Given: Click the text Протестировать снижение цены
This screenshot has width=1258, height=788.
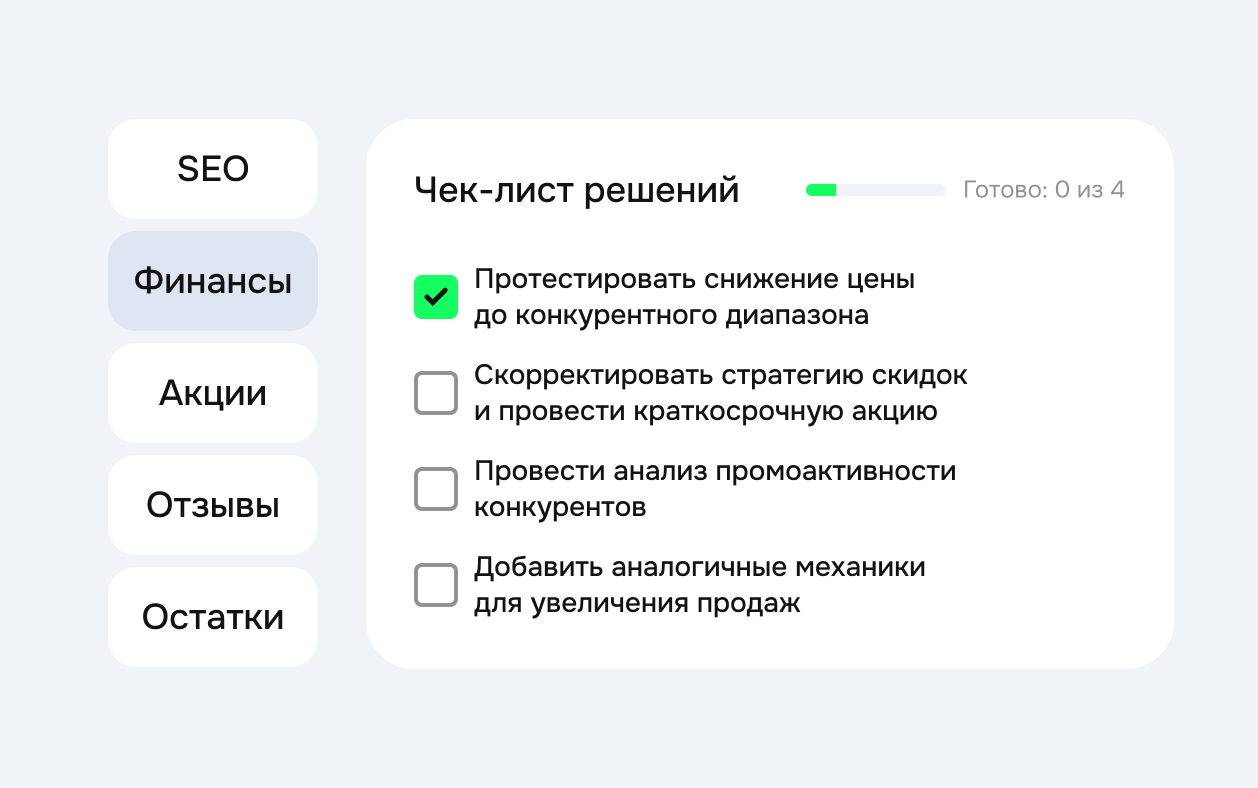Looking at the screenshot, I should tap(695, 279).
